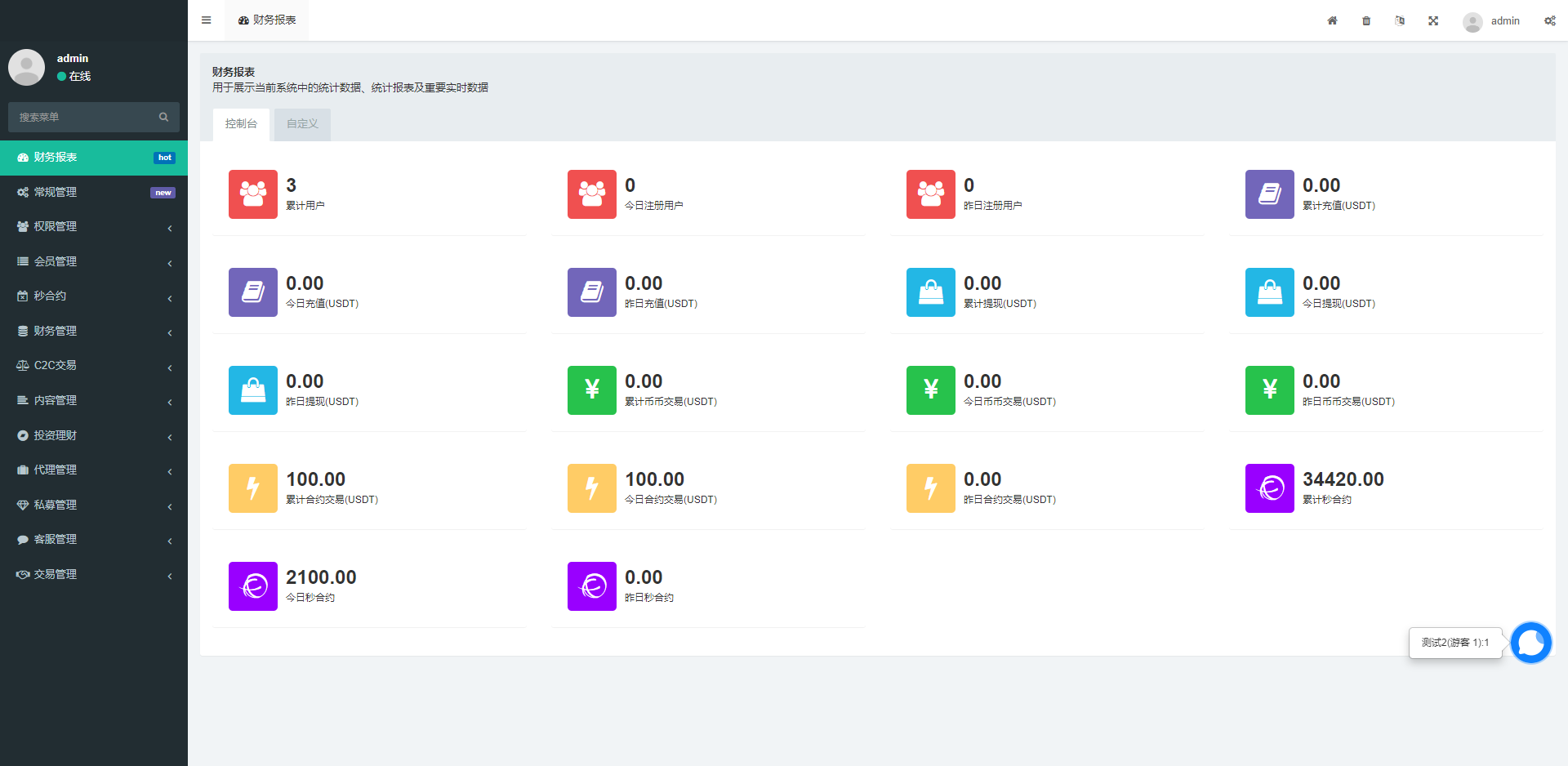The image size is (1568, 766).
Task: Expand the C2C交易 sidebar menu
Action: [94, 366]
